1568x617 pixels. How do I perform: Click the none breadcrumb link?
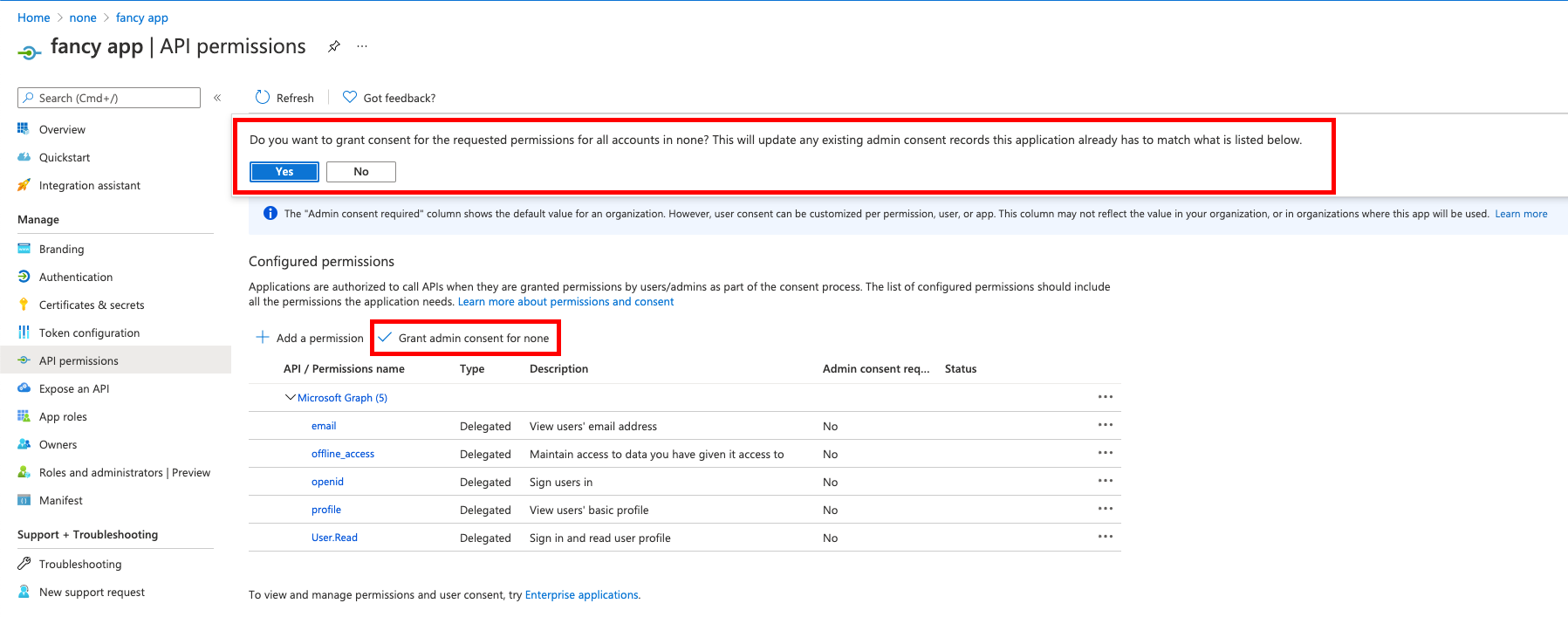click(83, 17)
